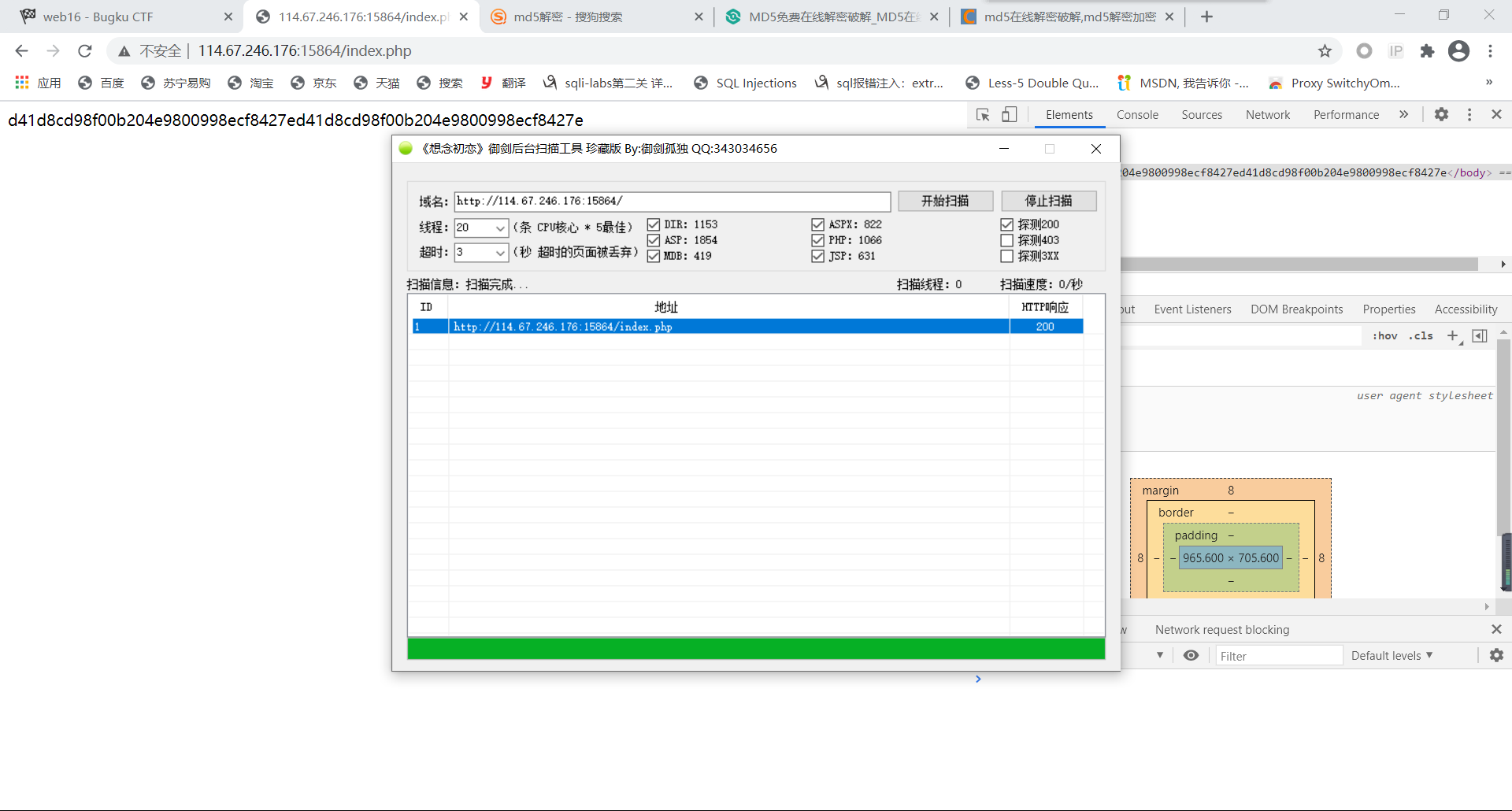
Task: Click the 开始扫描 start scan button
Action: tap(945, 202)
